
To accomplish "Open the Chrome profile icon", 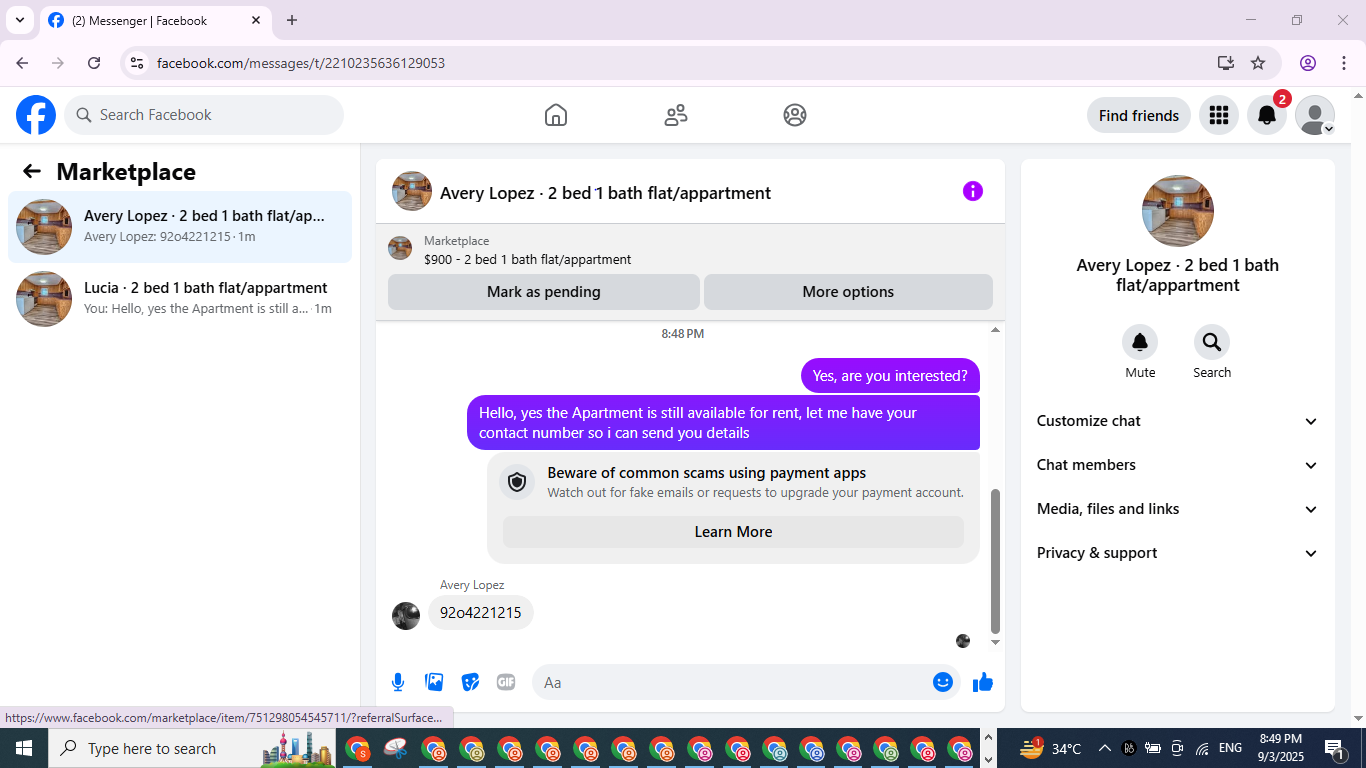I will 1308,63.
